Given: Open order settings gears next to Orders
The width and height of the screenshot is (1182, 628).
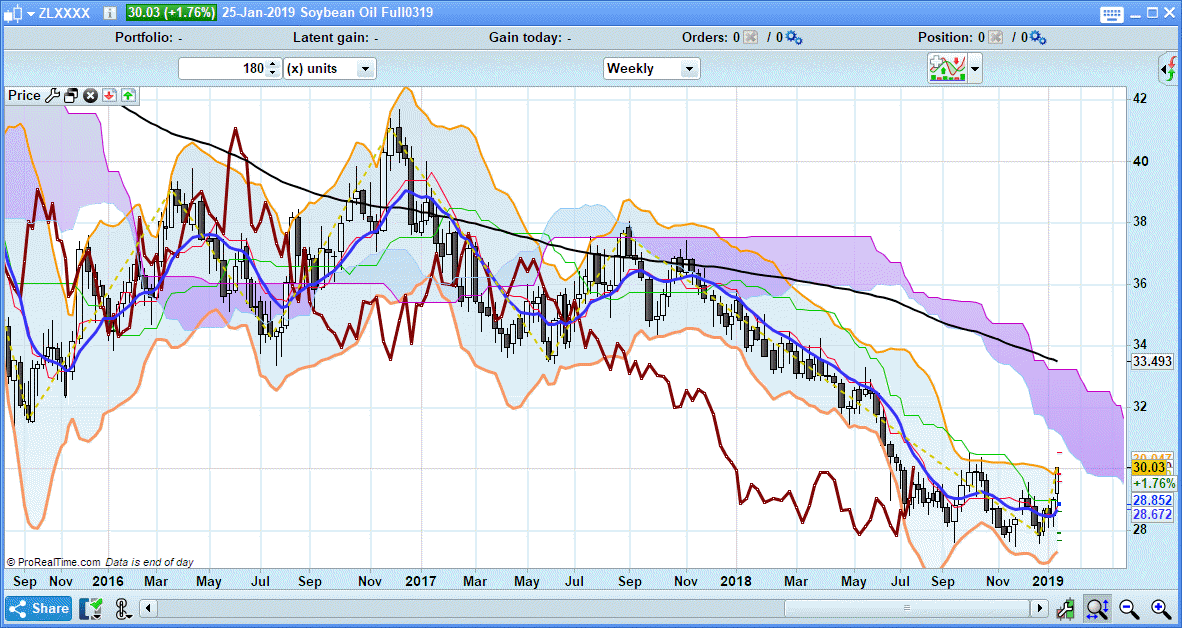Looking at the screenshot, I should [x=794, y=37].
